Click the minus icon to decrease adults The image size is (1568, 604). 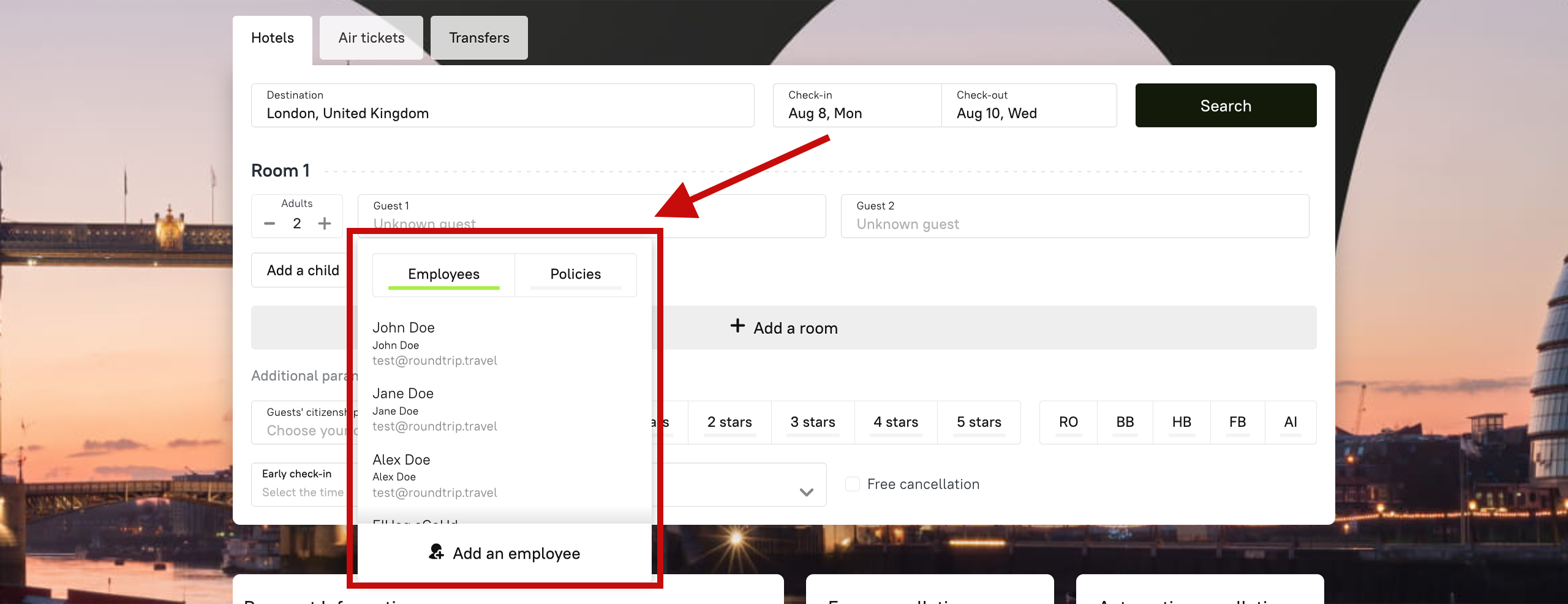pos(269,224)
